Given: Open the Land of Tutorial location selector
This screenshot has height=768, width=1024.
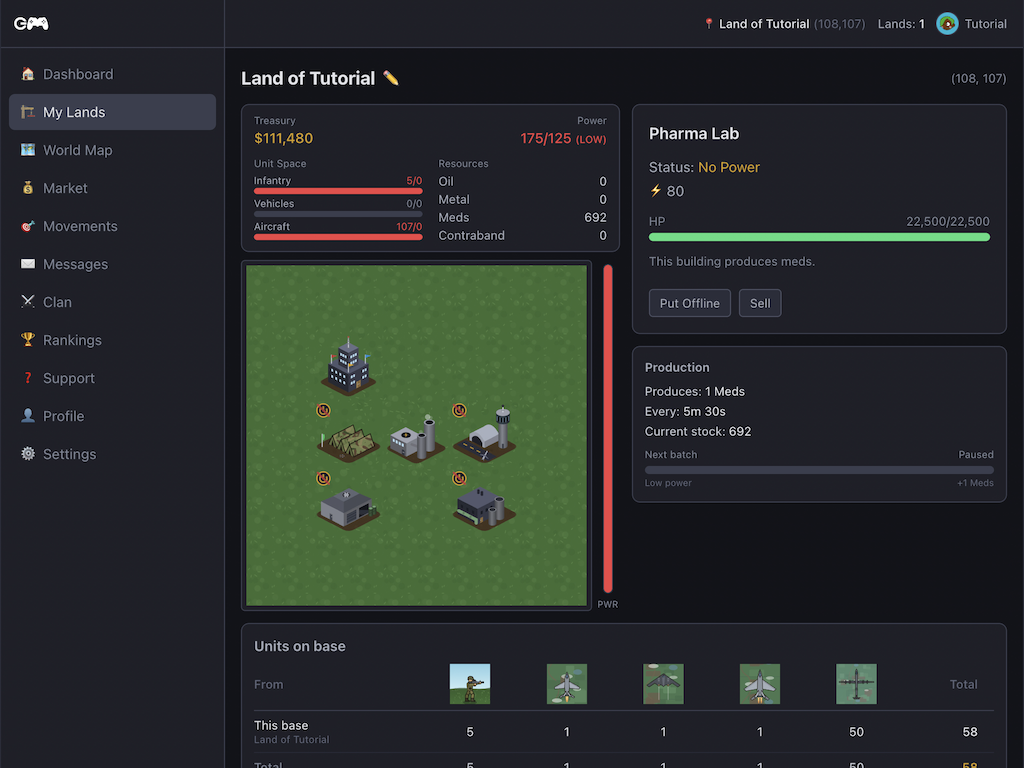Looking at the screenshot, I should [x=784, y=24].
